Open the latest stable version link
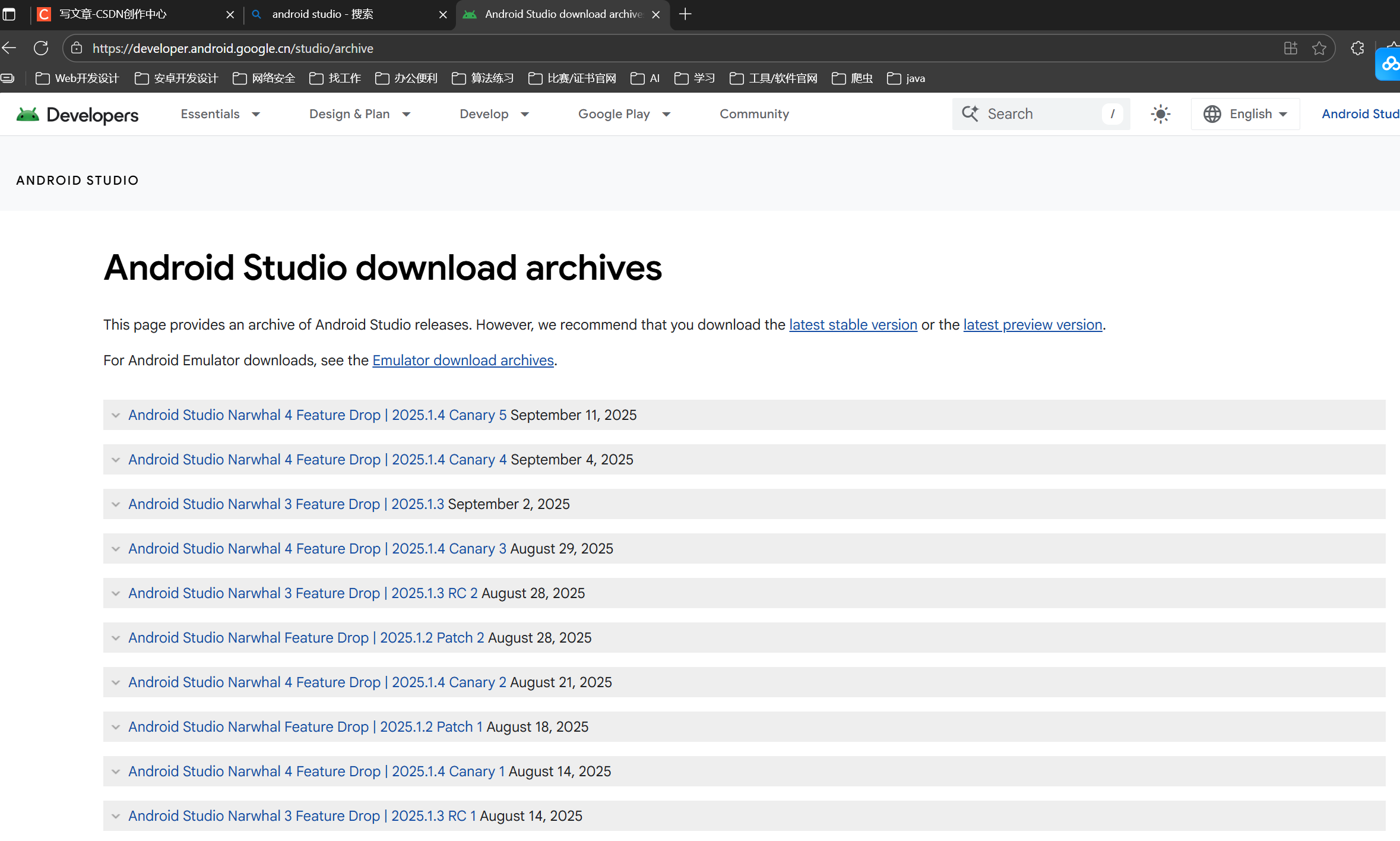This screenshot has height=841, width=1400. [853, 325]
